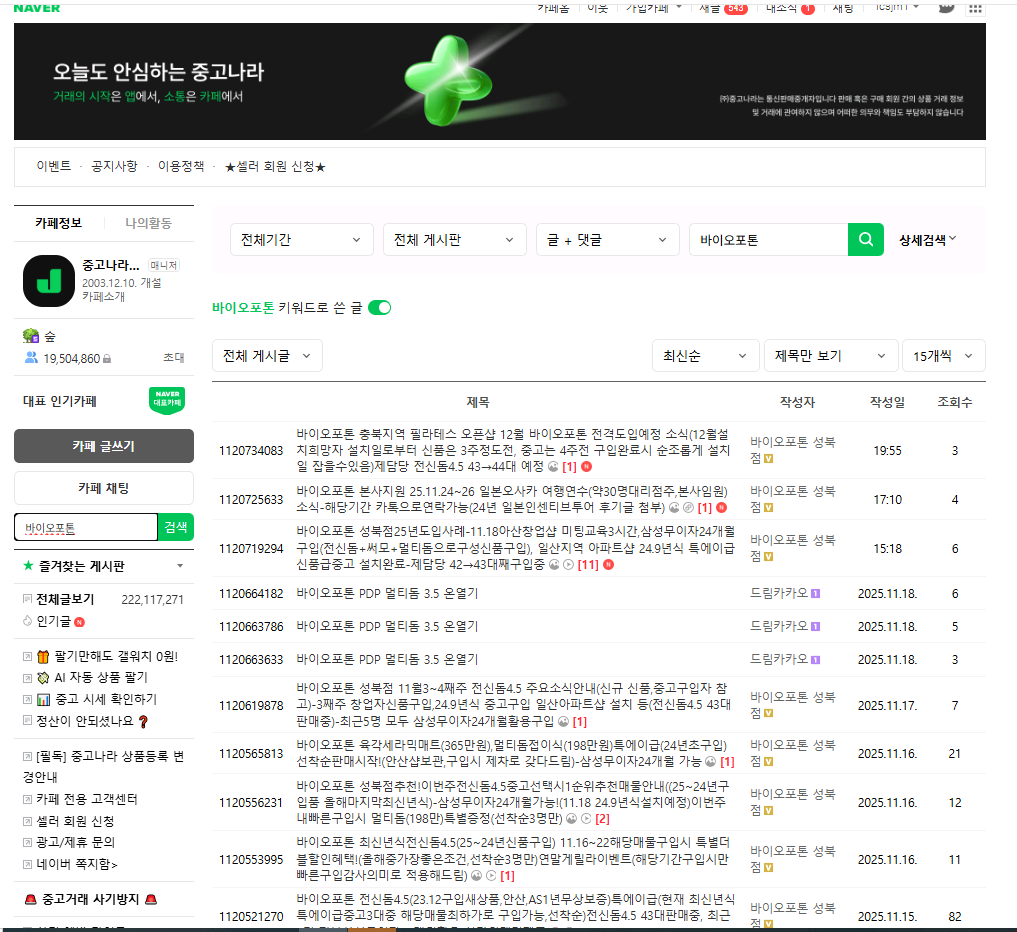Click the sidebar search input field
Viewport: 1017px width, 932px height.
(x=85, y=527)
